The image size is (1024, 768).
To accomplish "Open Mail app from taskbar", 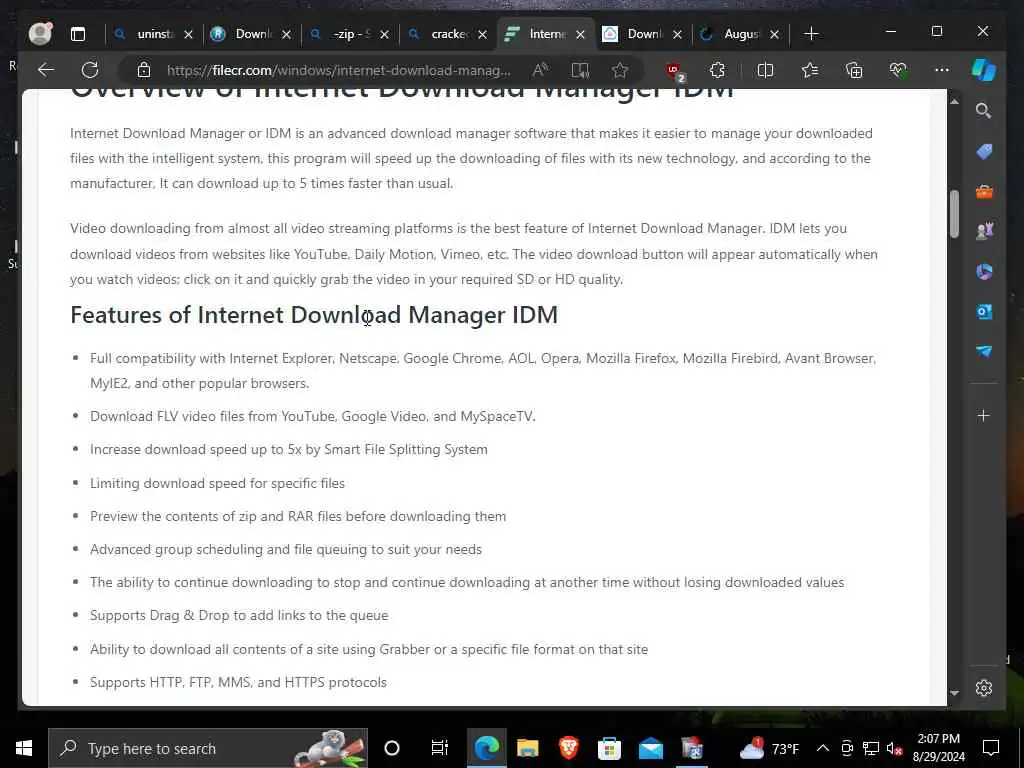I will [650, 748].
